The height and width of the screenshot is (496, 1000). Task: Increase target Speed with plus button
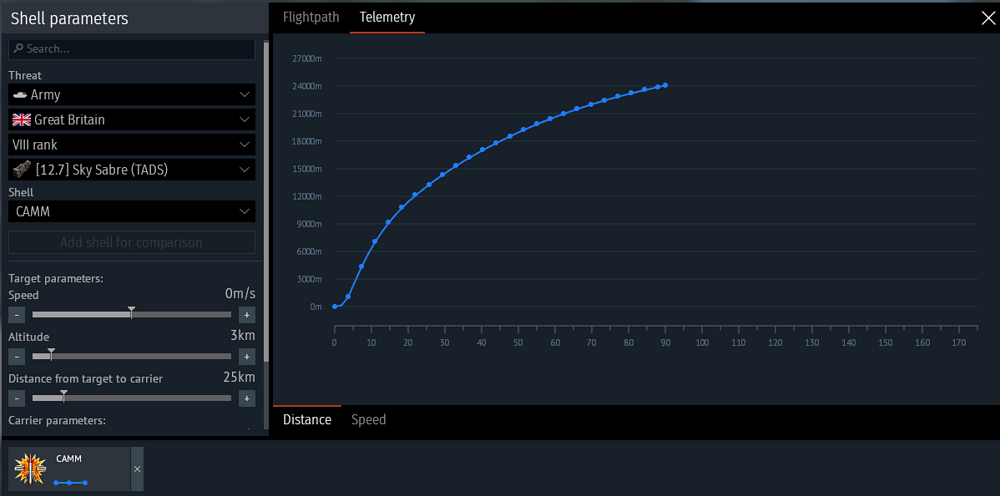[247, 315]
